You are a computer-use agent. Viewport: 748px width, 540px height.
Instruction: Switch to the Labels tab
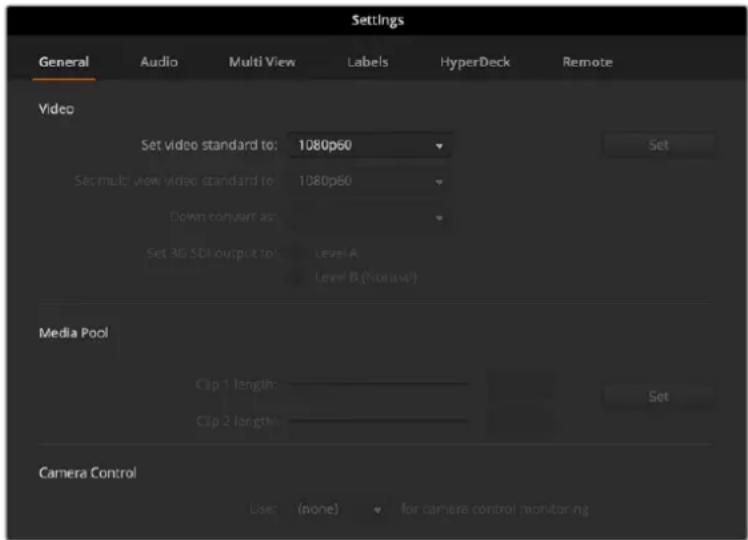(x=367, y=62)
